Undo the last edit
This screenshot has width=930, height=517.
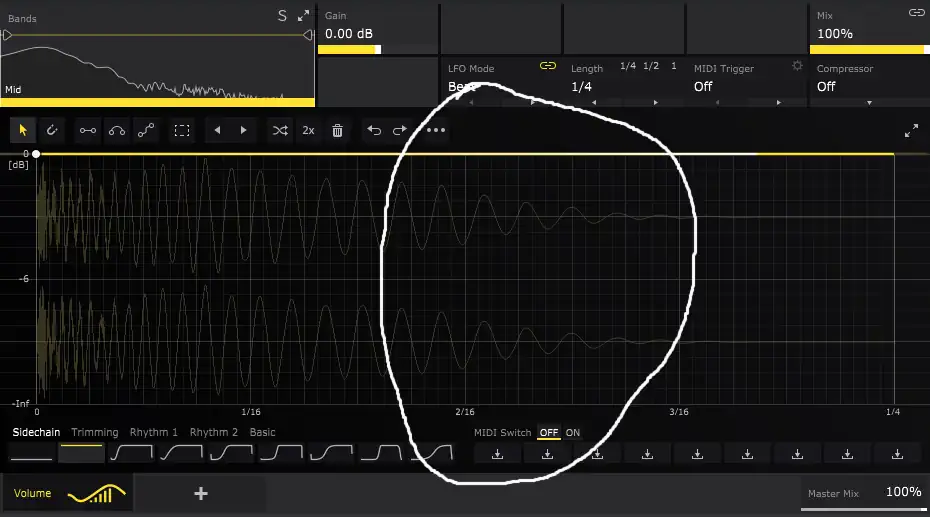click(374, 130)
